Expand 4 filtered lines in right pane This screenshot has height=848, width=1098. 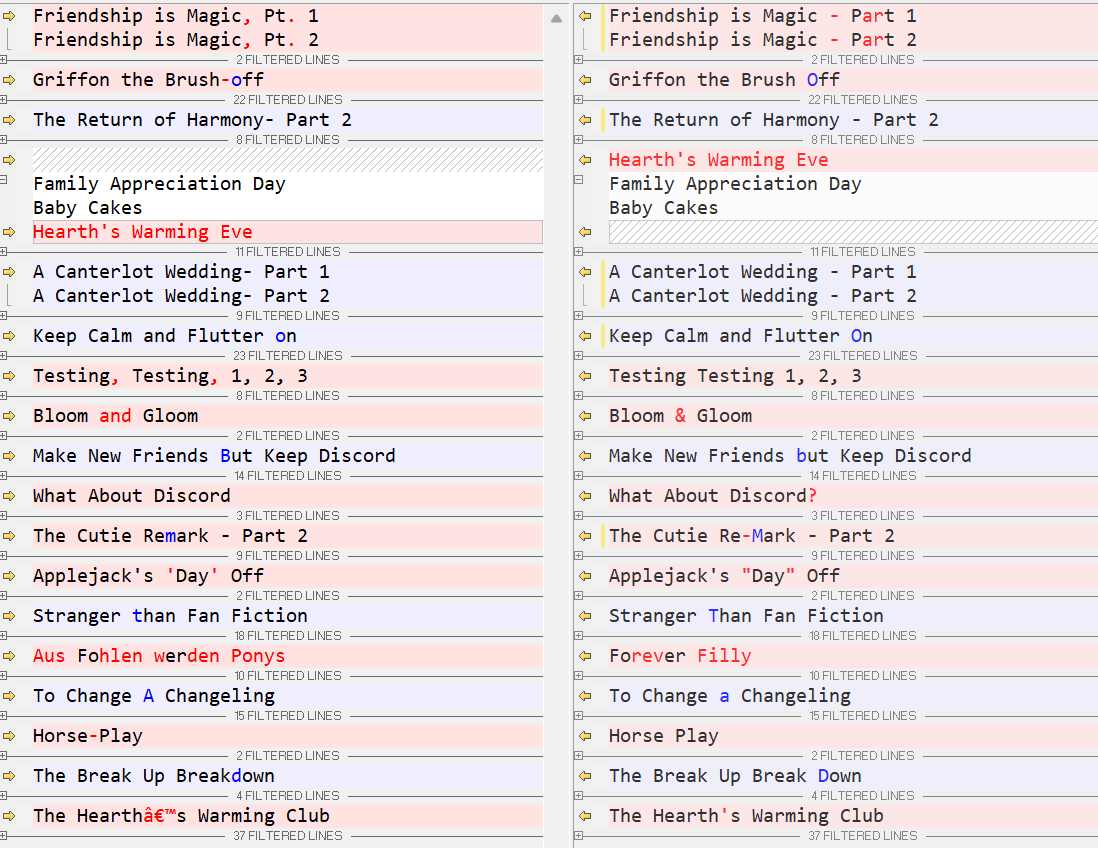tap(578, 796)
